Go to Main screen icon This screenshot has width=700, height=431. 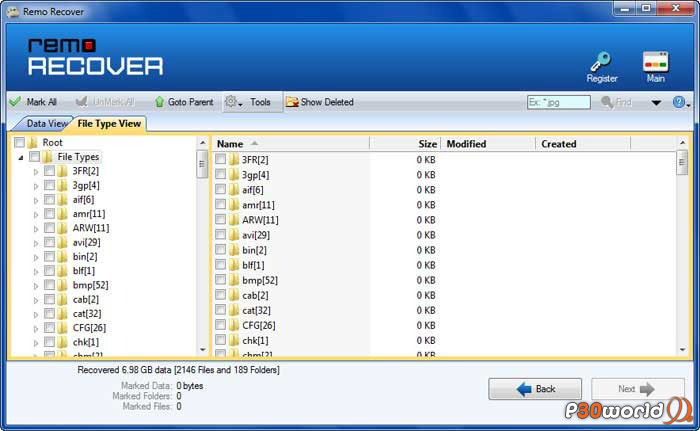point(655,63)
